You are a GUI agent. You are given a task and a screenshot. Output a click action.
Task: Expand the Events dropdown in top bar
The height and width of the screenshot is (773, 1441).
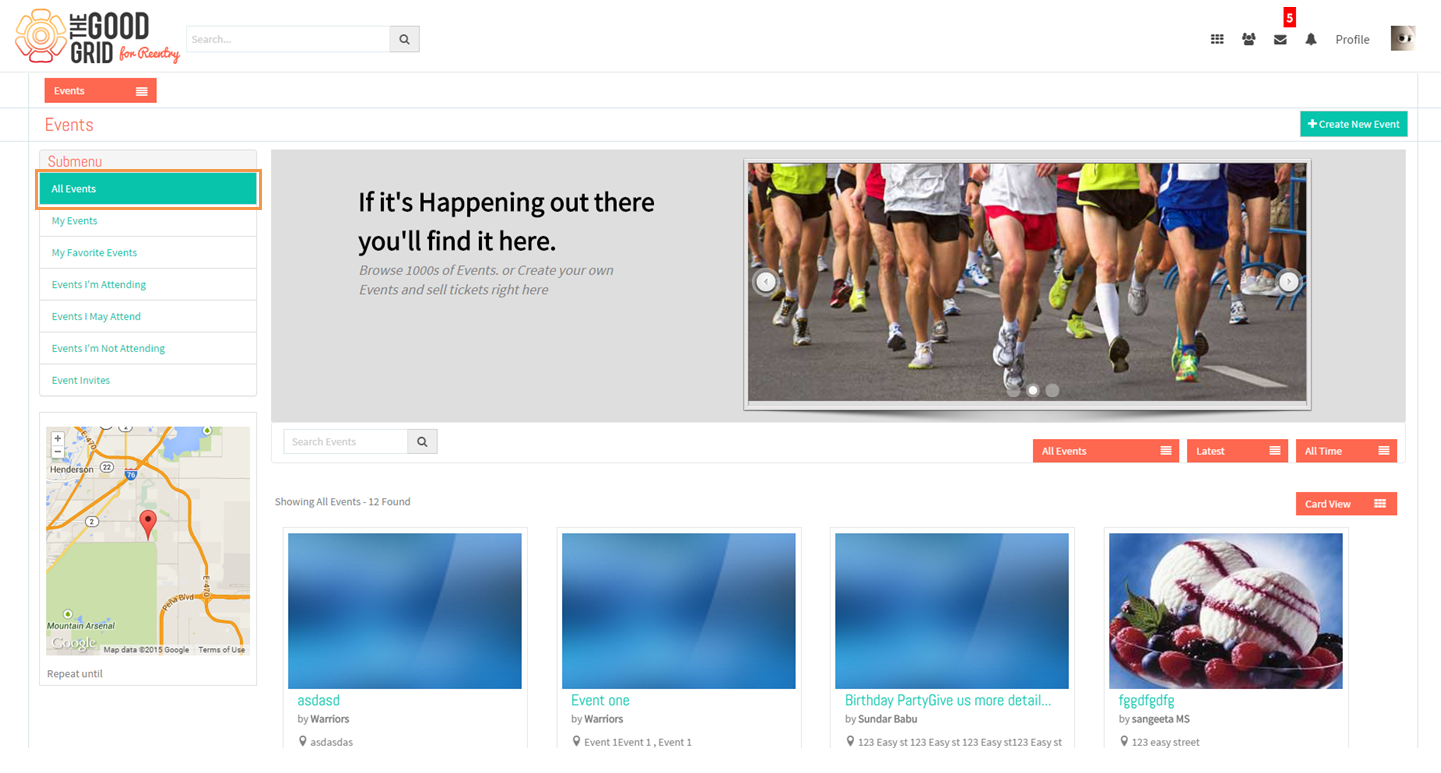(100, 91)
